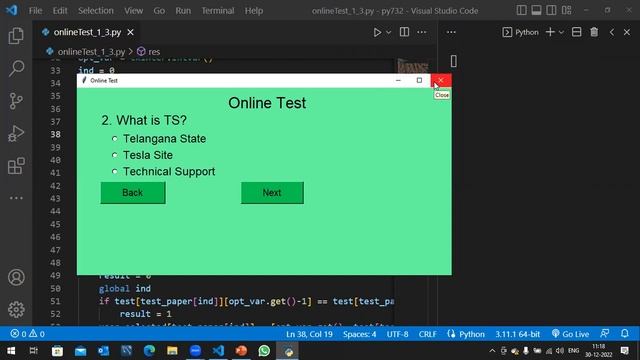The width and height of the screenshot is (640, 360).
Task: Open Customize Layout icon
Action: pyautogui.click(x=567, y=10)
